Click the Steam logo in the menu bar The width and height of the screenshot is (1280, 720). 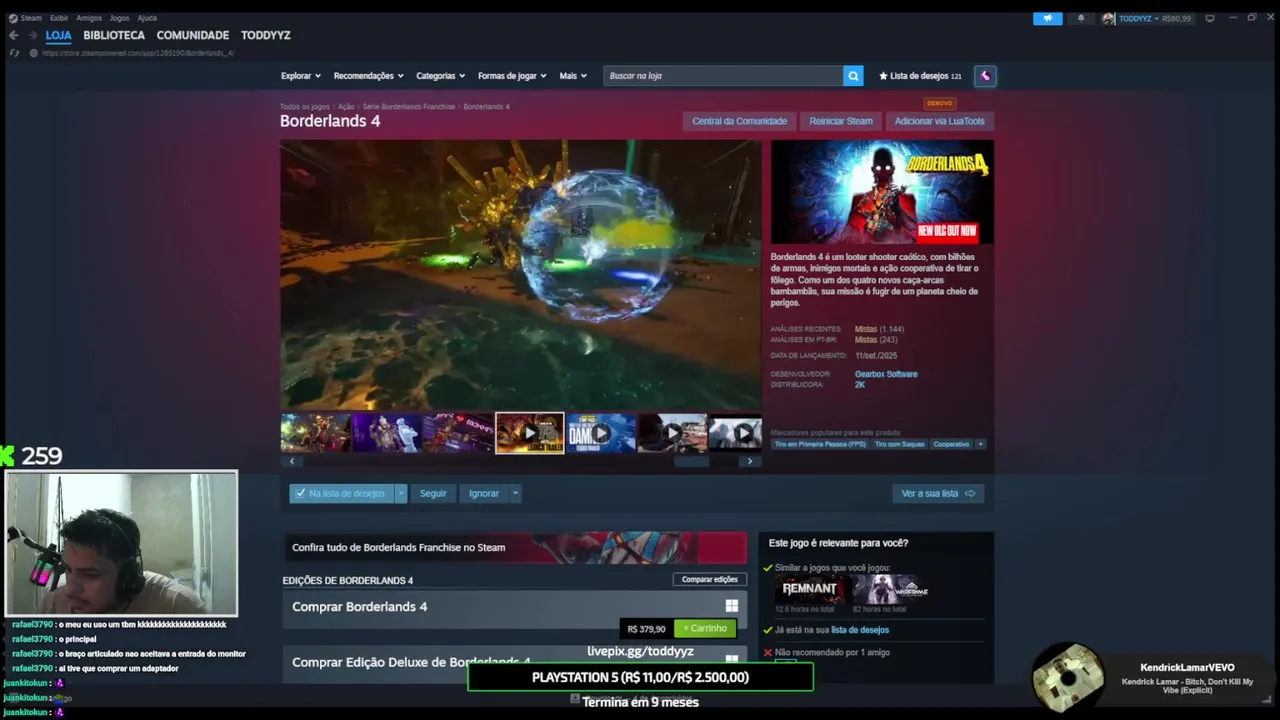[x=13, y=18]
